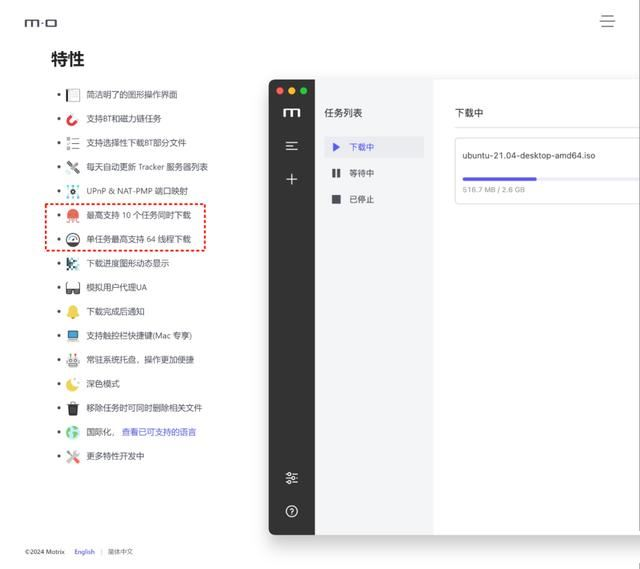
Task: Click the 特性 section heading
Action: (68, 60)
